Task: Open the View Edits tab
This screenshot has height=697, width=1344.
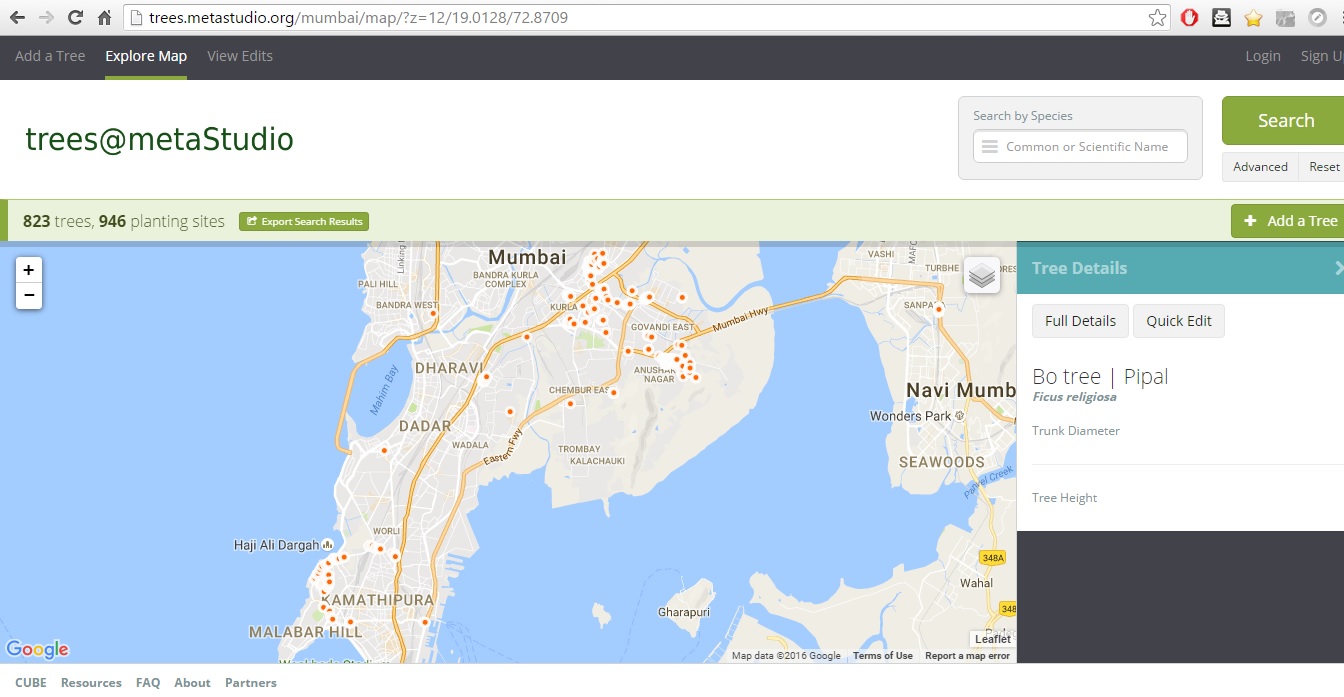Action: [240, 56]
